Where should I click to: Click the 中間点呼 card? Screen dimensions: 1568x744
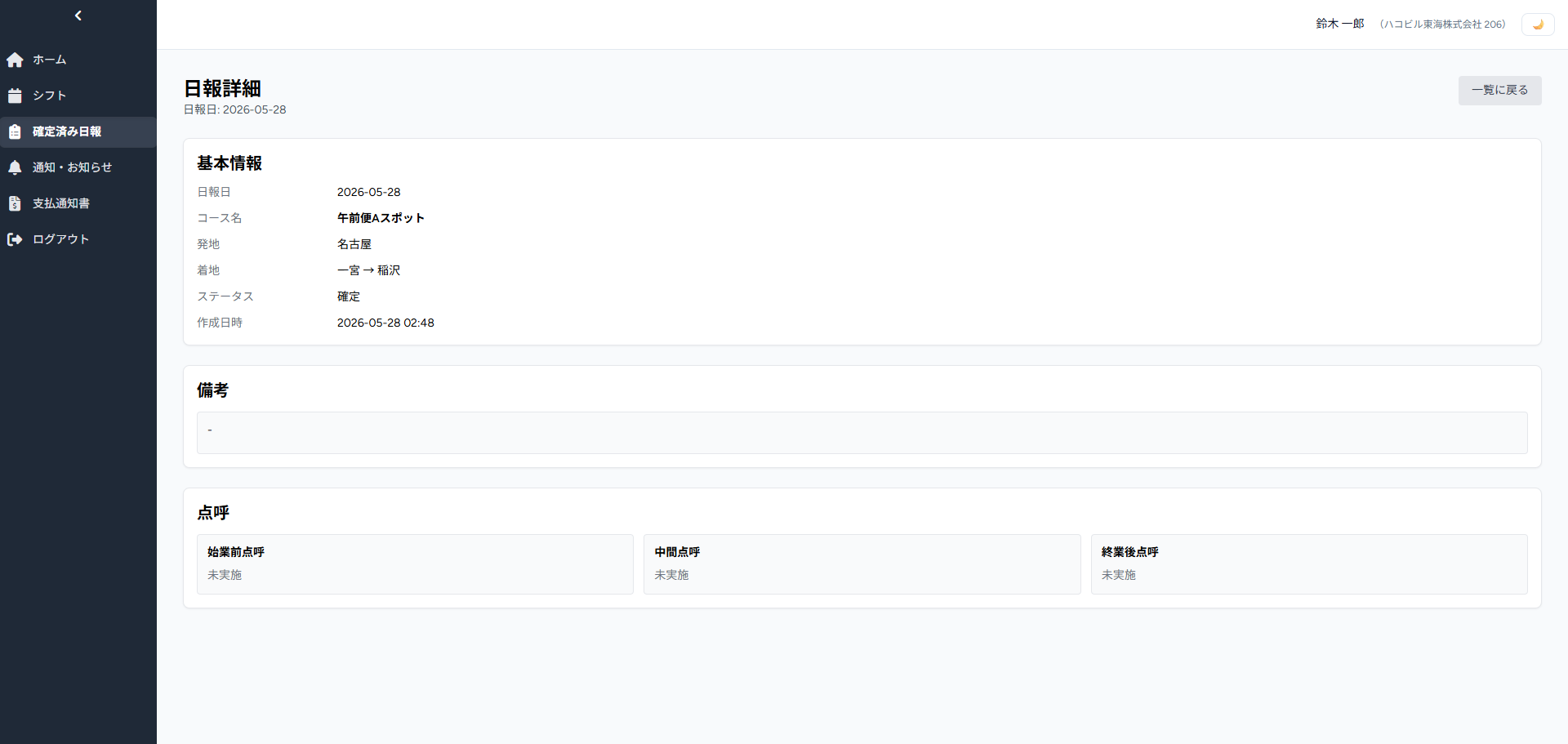pyautogui.click(x=862, y=564)
